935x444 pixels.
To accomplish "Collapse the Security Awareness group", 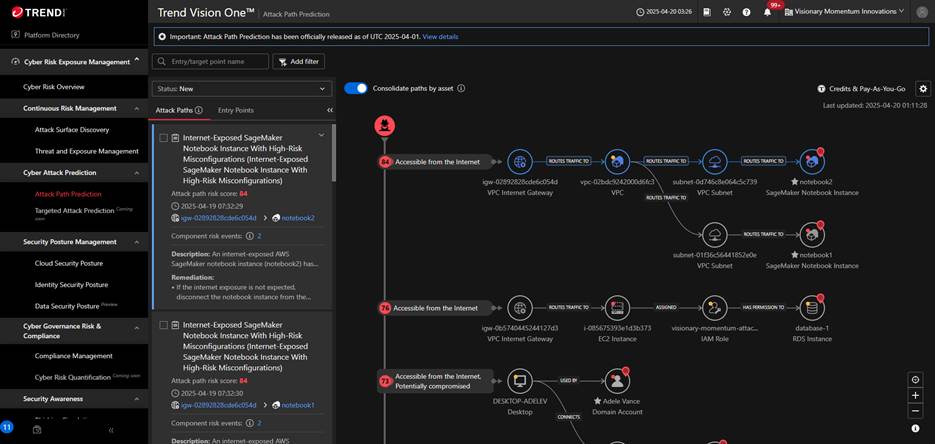I will [137, 399].
